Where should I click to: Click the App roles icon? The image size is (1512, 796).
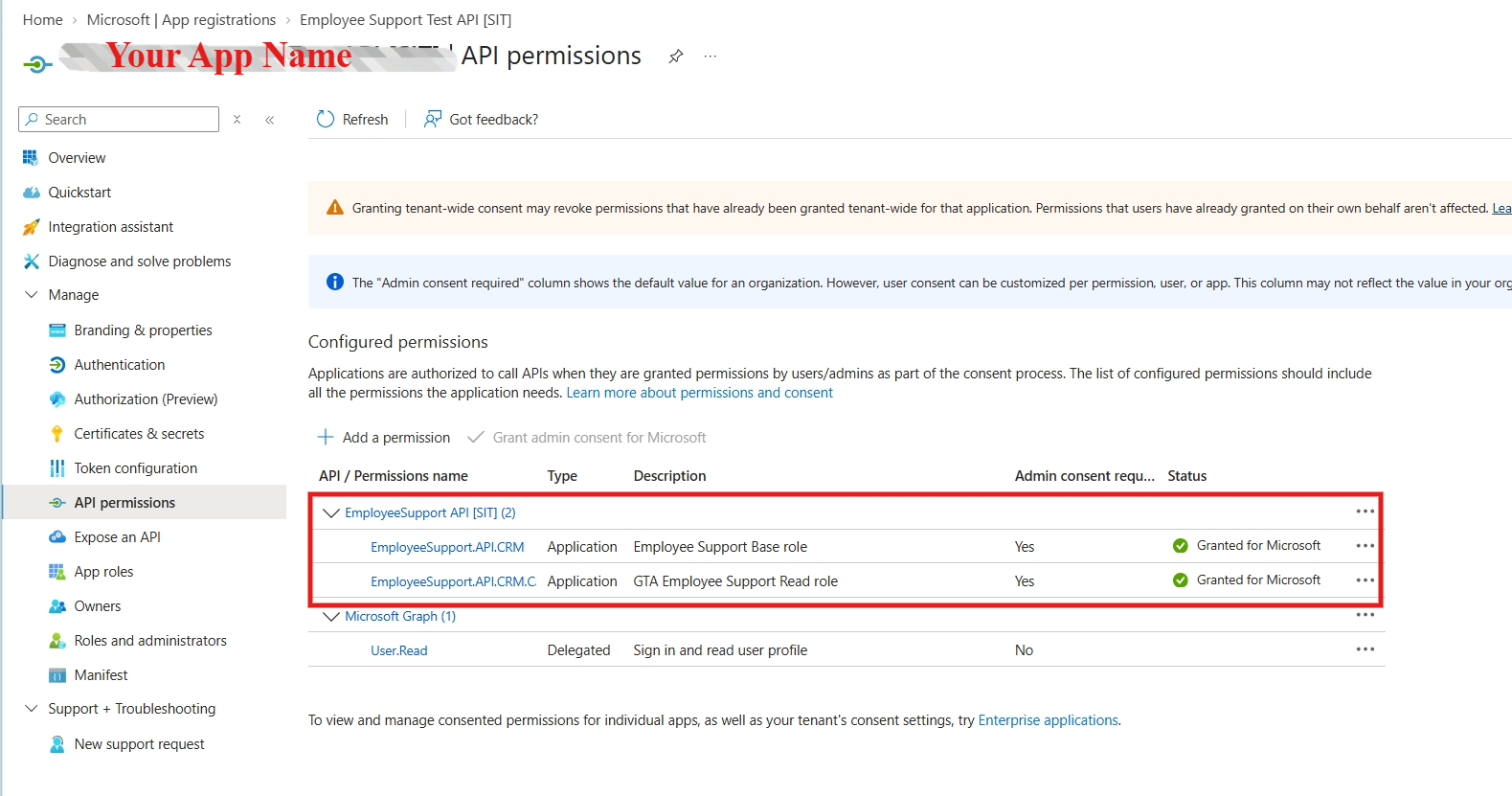tap(56, 572)
